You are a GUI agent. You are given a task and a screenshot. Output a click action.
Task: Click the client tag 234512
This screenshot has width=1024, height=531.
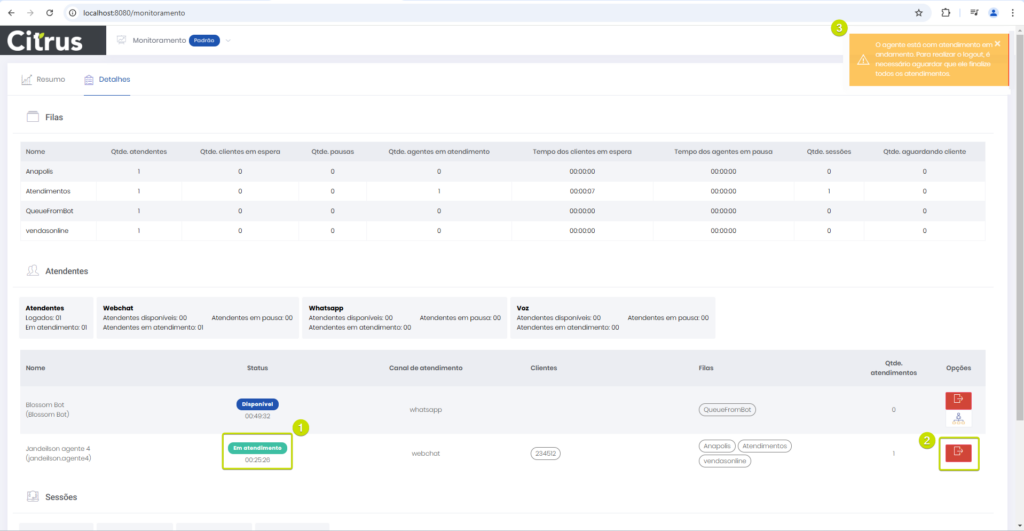click(545, 453)
